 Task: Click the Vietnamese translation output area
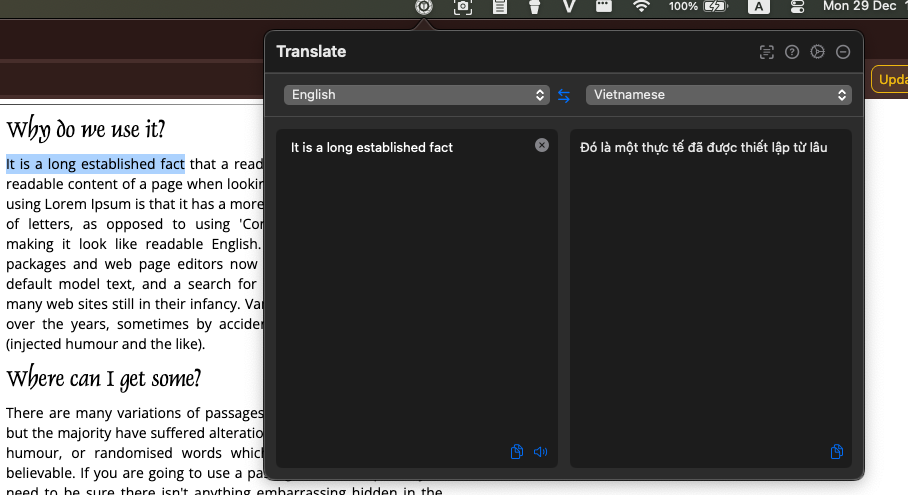click(711, 298)
